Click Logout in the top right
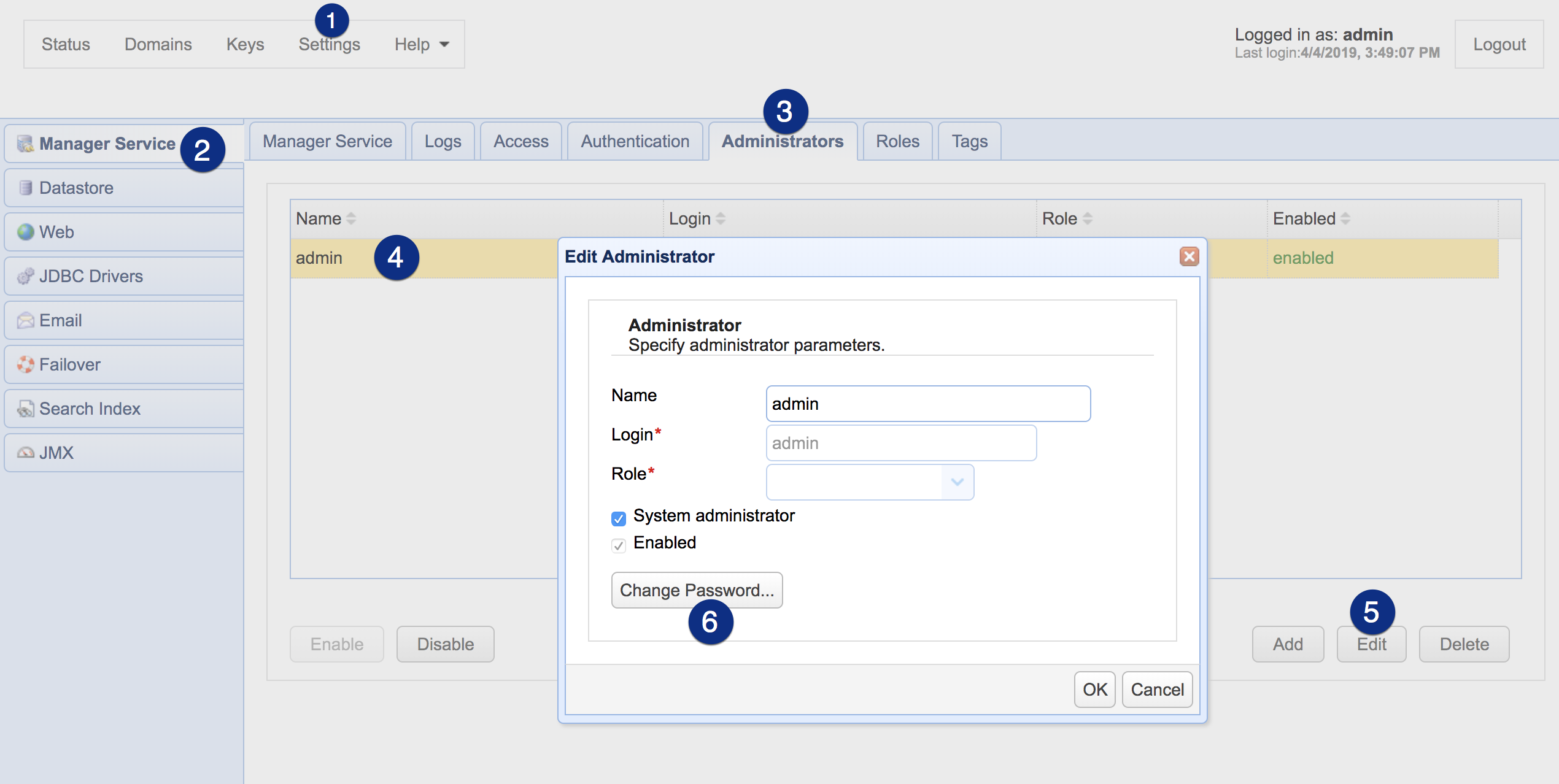Image resolution: width=1559 pixels, height=784 pixels. tap(1499, 44)
